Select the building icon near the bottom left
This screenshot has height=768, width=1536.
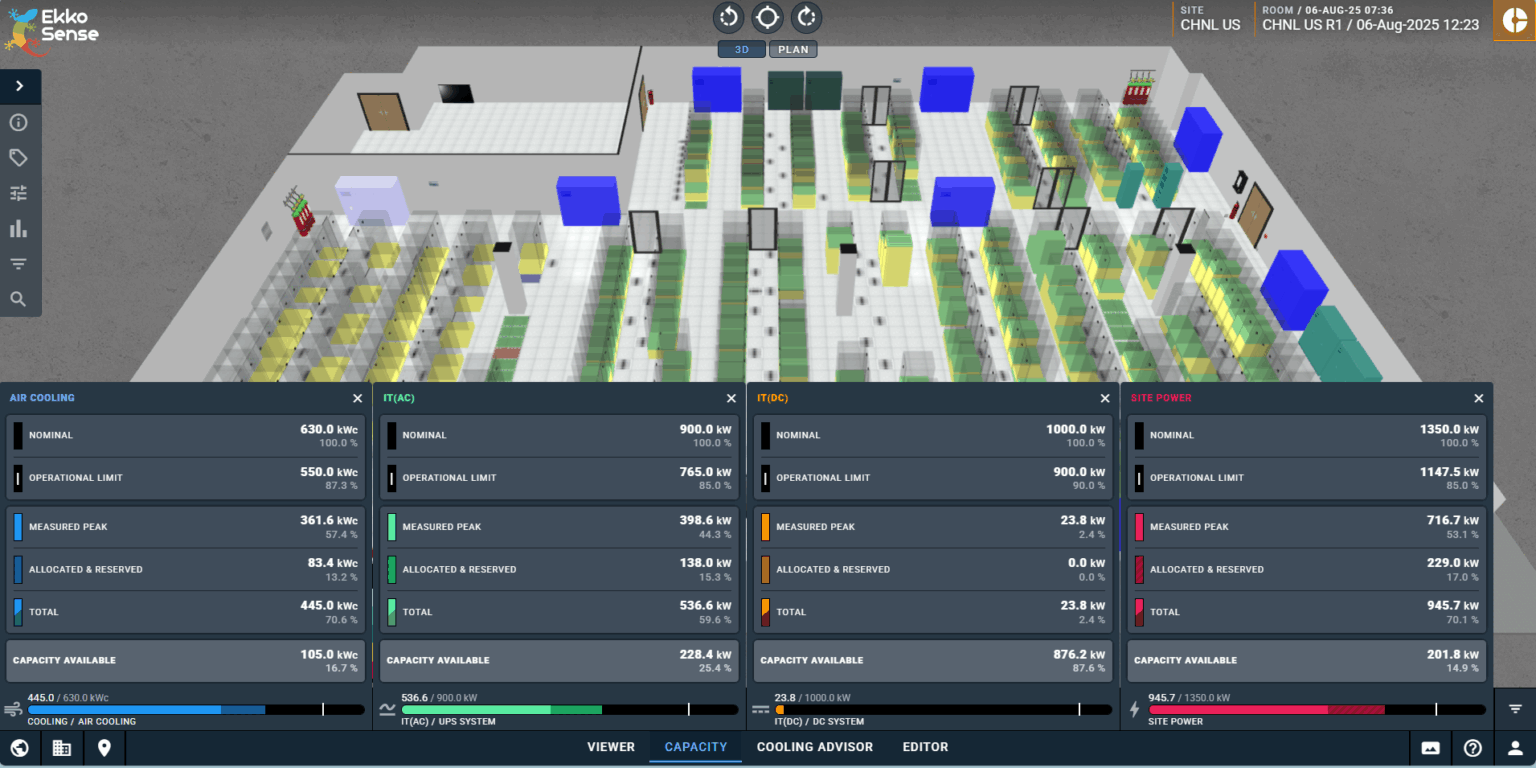click(x=62, y=747)
